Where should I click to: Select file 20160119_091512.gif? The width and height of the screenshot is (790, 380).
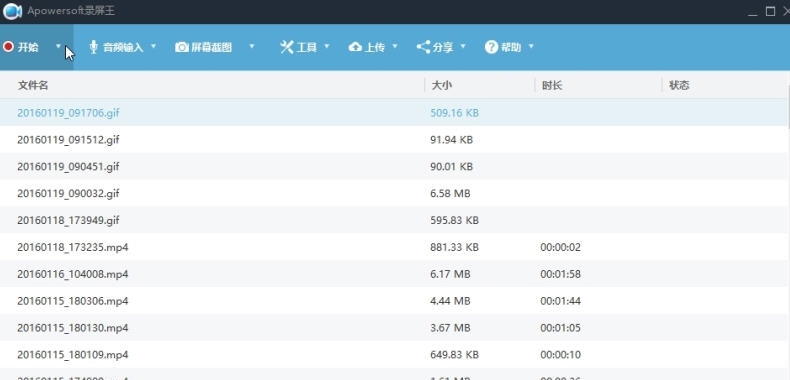pyautogui.click(x=68, y=140)
